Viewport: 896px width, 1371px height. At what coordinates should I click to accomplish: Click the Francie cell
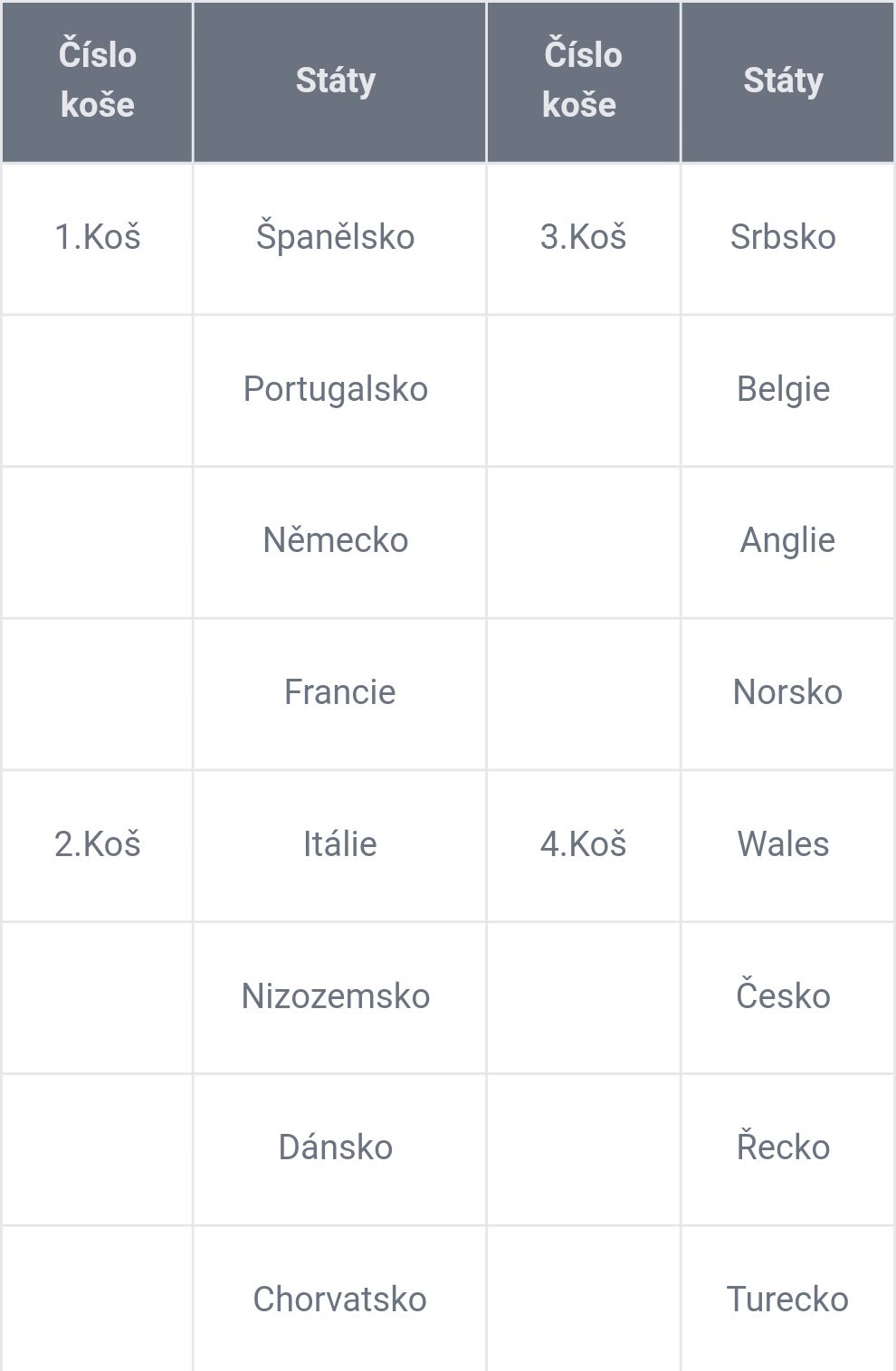[x=340, y=692]
